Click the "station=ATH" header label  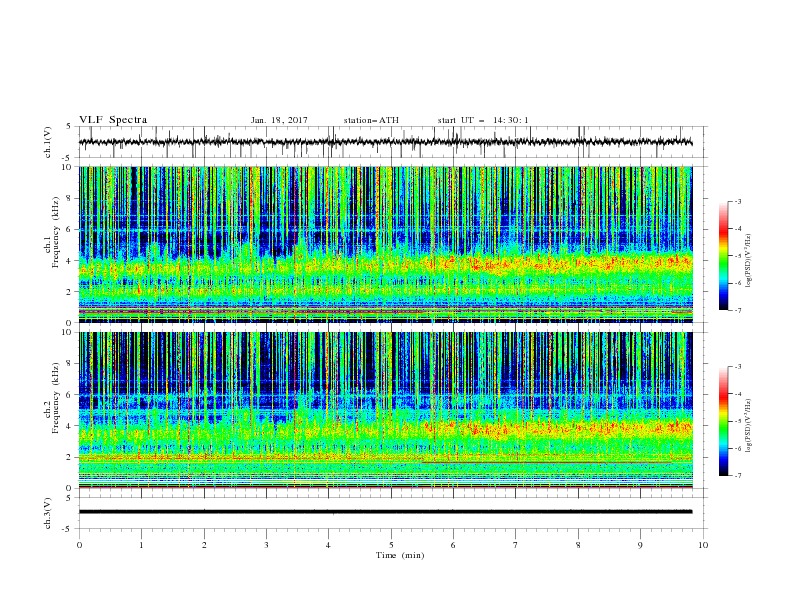371,120
